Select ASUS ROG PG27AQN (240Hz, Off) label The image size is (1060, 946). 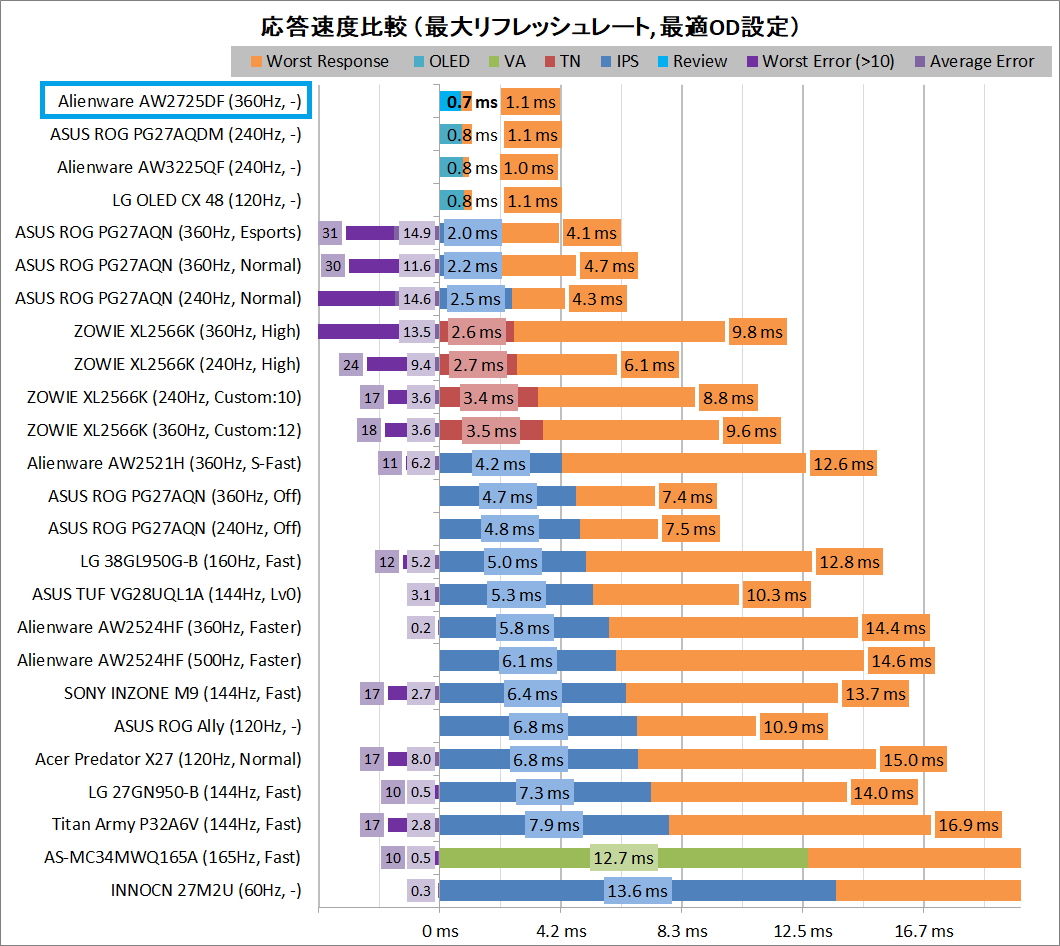[174, 528]
